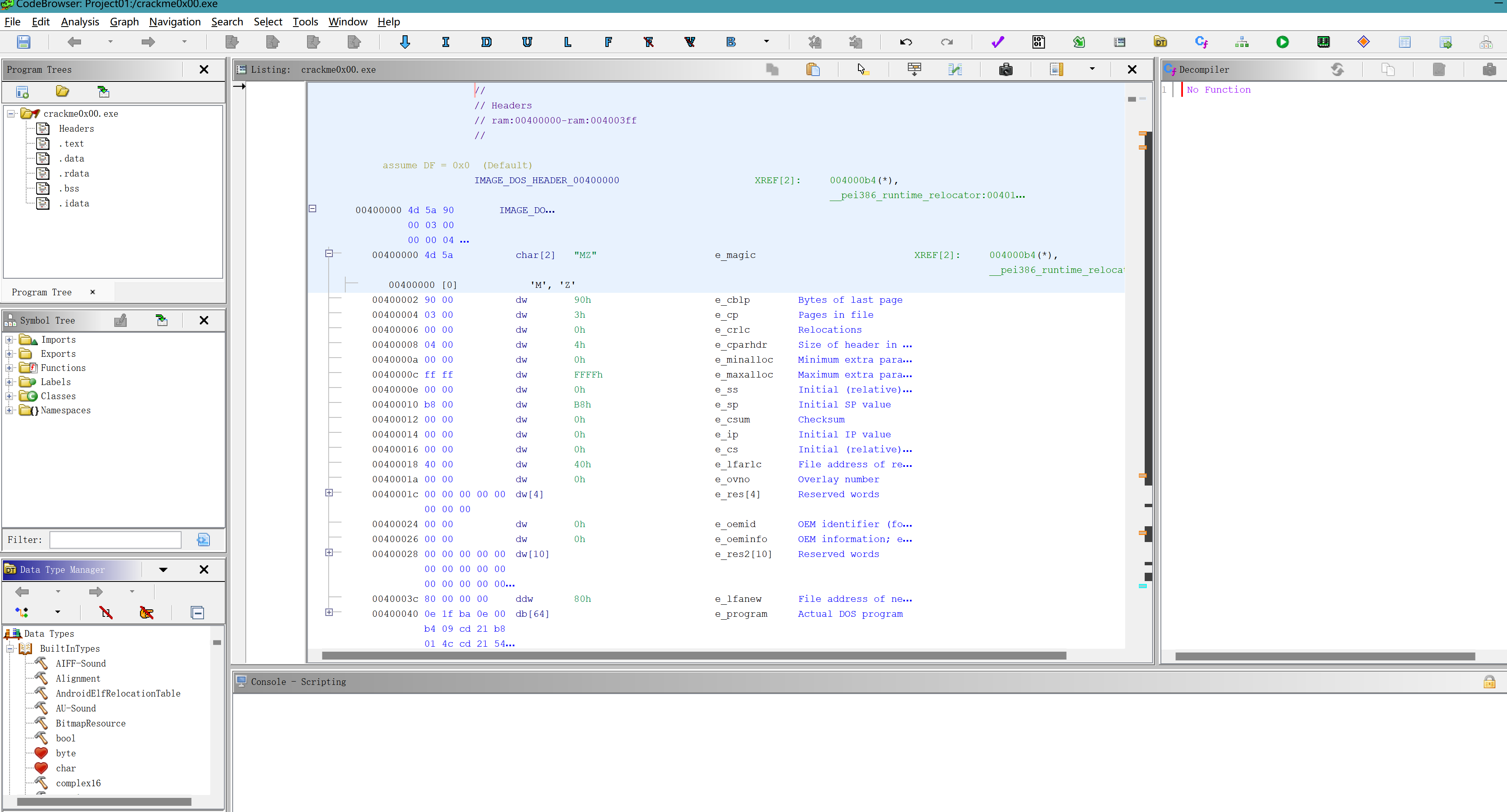Expand the Exports folder
Viewport: 1507px width, 812px height.
[10, 353]
